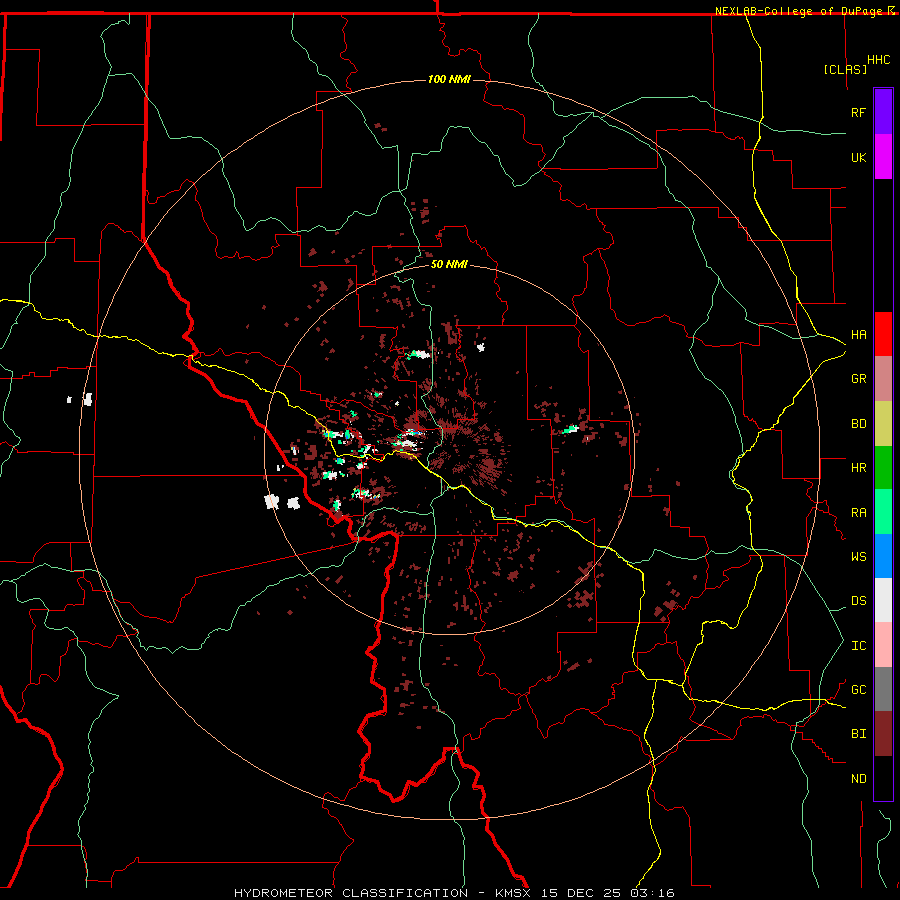Click the NEXLAB-College of DuPage credit text

pyautogui.click(x=800, y=11)
